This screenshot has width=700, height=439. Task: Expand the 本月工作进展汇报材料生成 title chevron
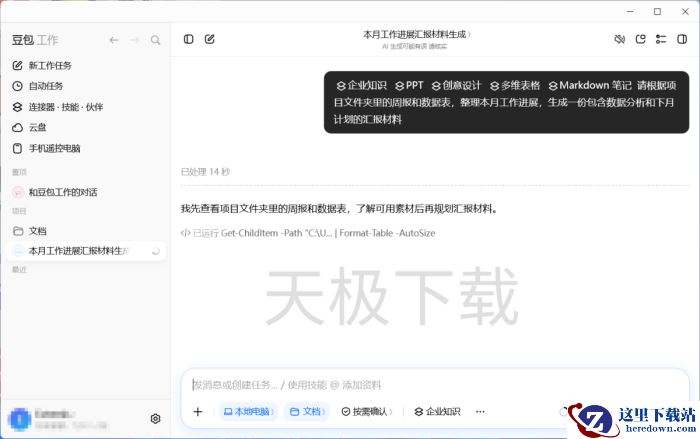[x=469, y=34]
